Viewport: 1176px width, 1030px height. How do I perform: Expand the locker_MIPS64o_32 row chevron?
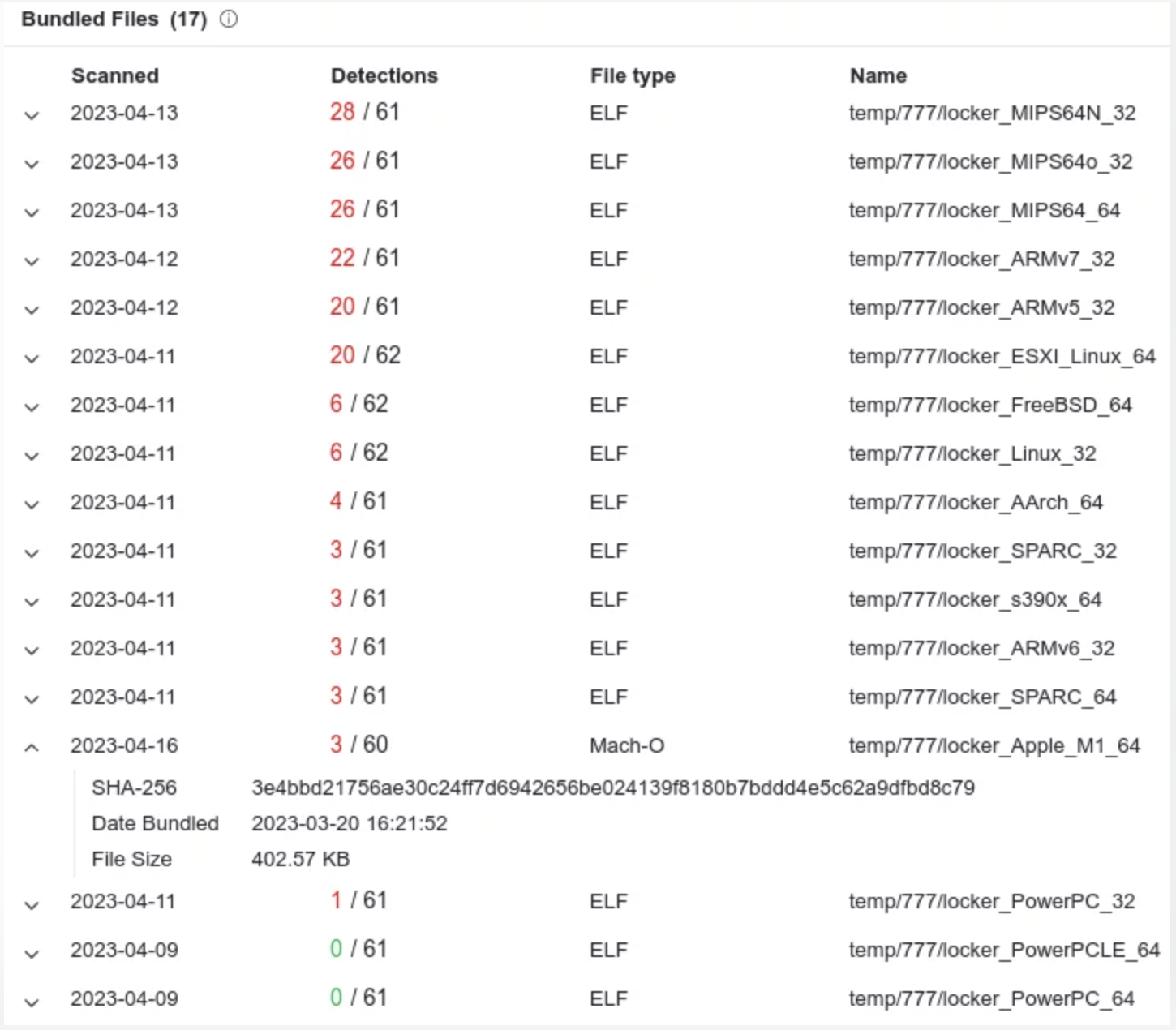tap(32, 164)
